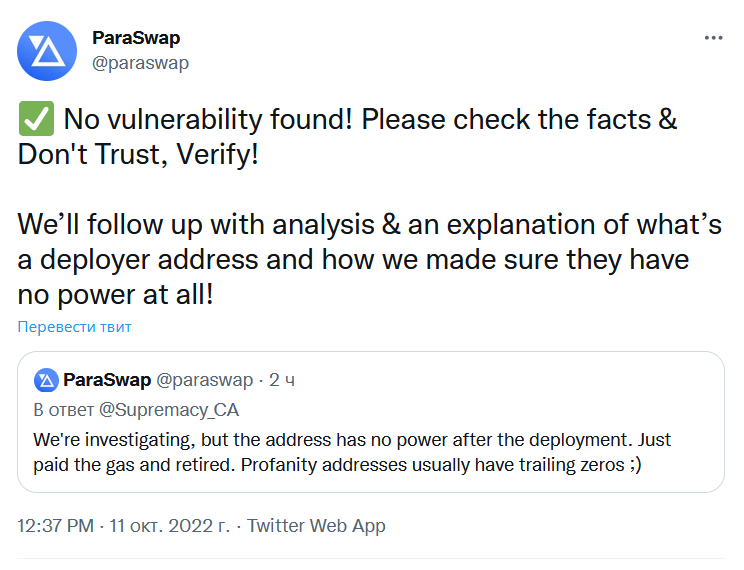Visit the @Supremacy_CA mentioned profile
744x570 pixels.
pyautogui.click(x=169, y=410)
